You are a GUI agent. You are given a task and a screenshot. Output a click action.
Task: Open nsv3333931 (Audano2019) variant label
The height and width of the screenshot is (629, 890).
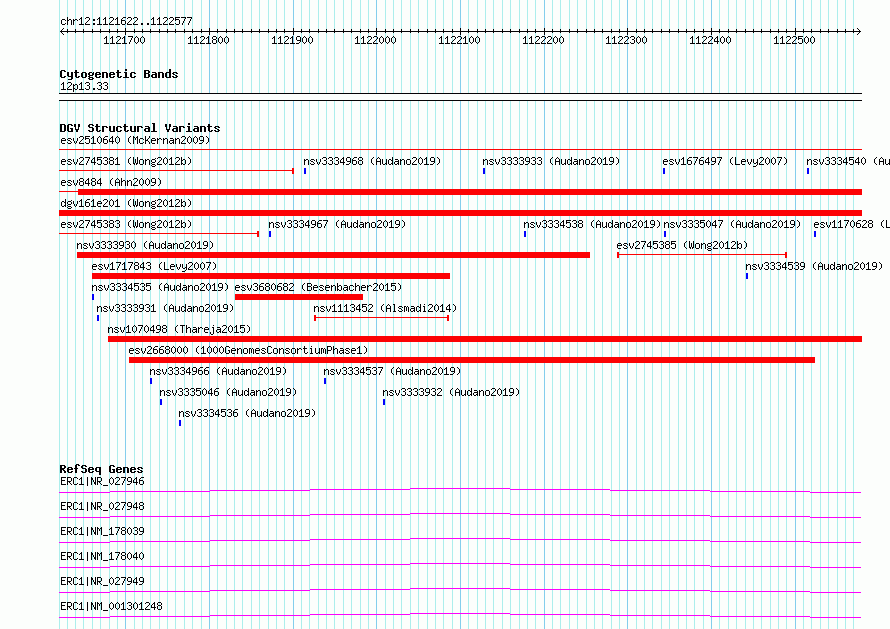(165, 308)
